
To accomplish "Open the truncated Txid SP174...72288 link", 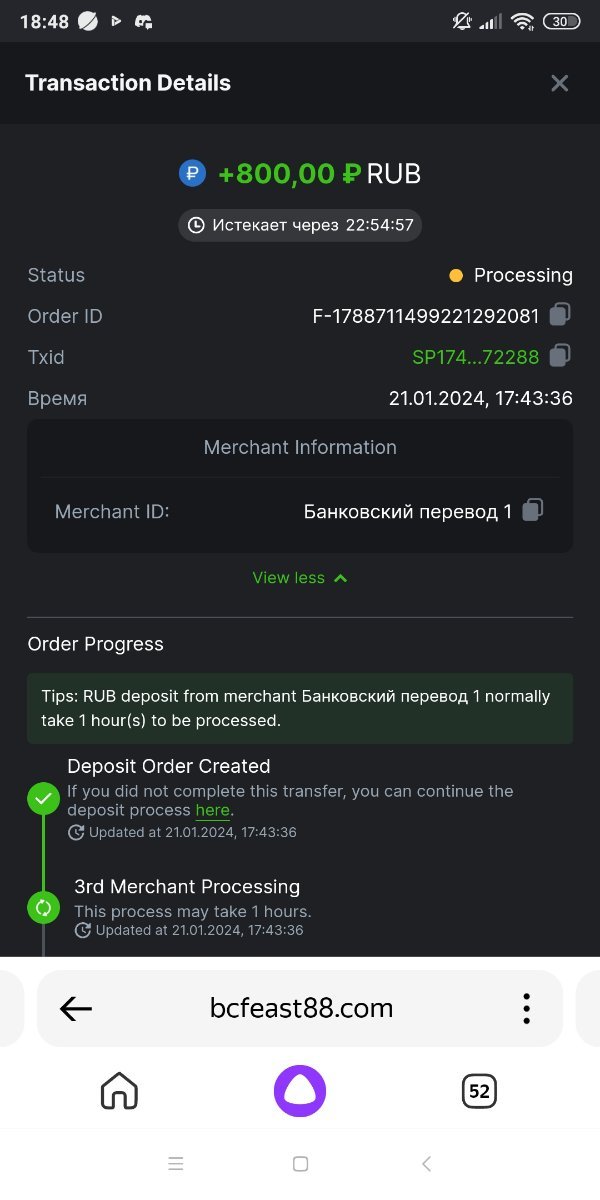I will tap(475, 357).
